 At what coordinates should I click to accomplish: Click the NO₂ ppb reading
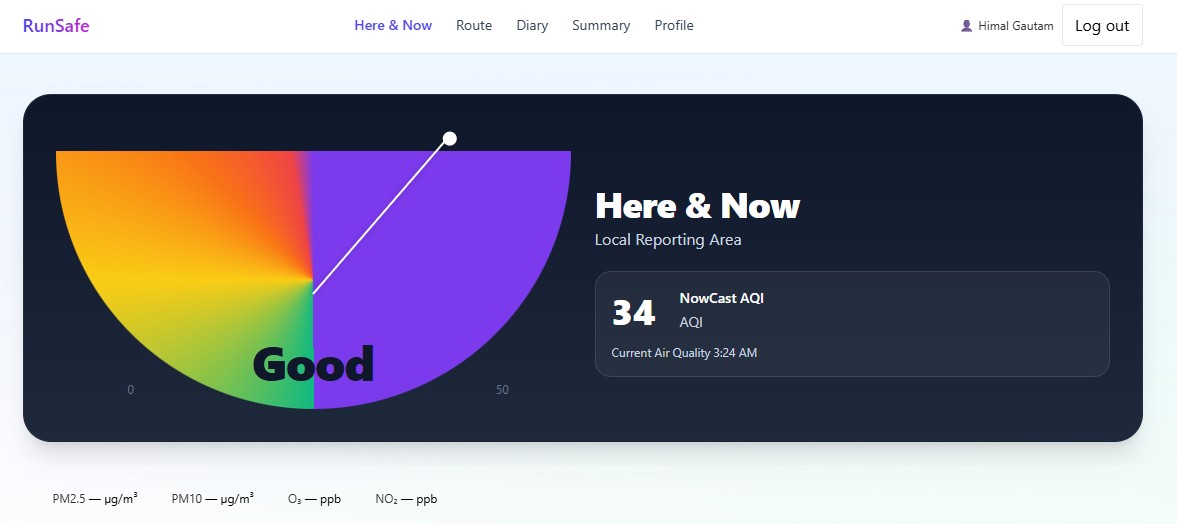[x=406, y=498]
